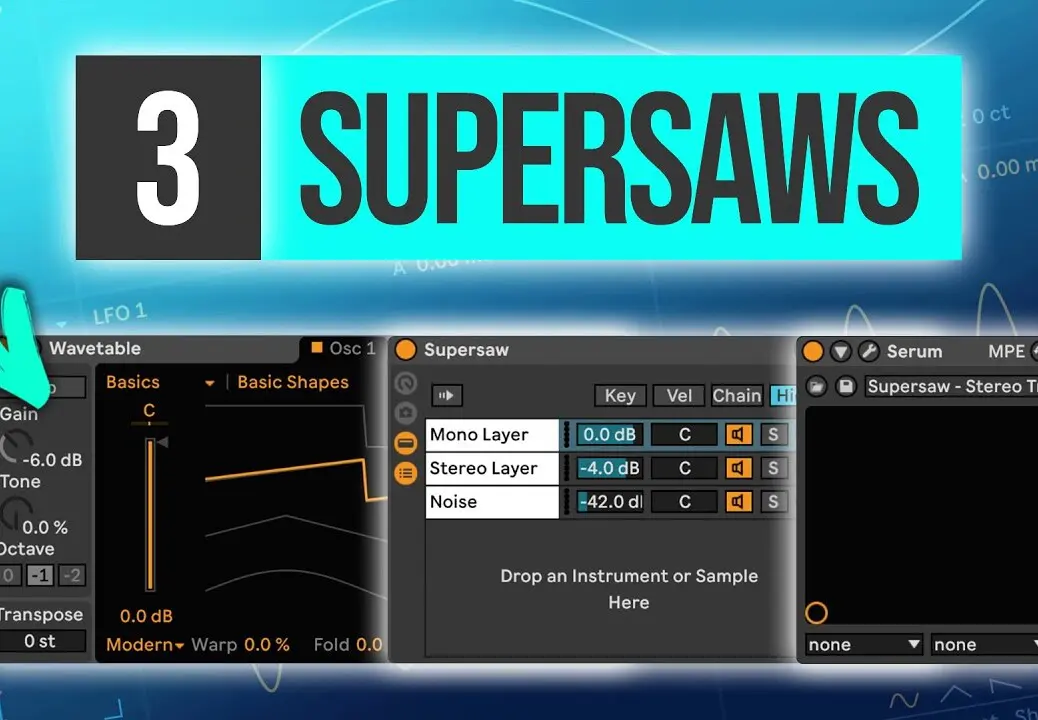Click the Transpose 0 st field
Screen dimensions: 1038x720
click(41, 641)
